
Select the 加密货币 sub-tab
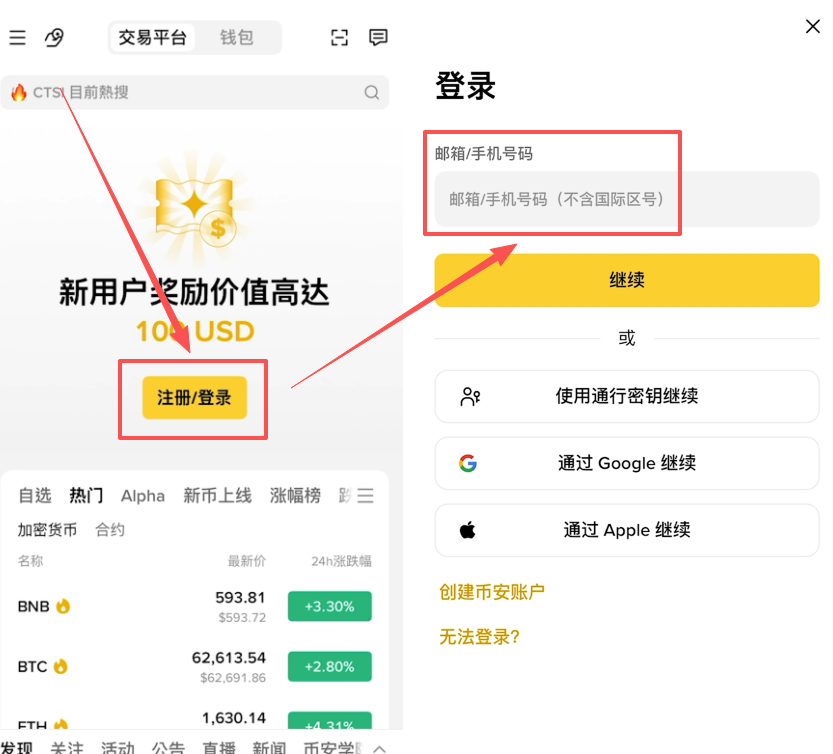(x=47, y=530)
